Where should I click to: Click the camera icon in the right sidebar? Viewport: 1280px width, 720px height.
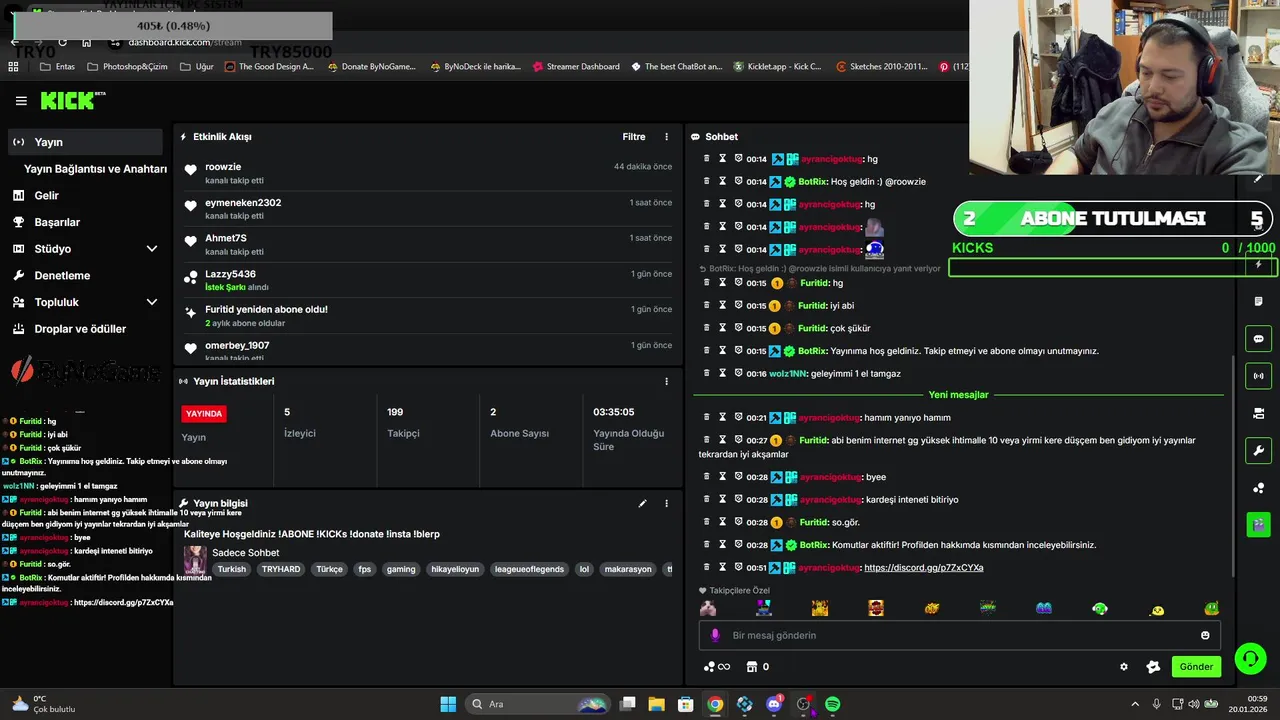point(1258,413)
